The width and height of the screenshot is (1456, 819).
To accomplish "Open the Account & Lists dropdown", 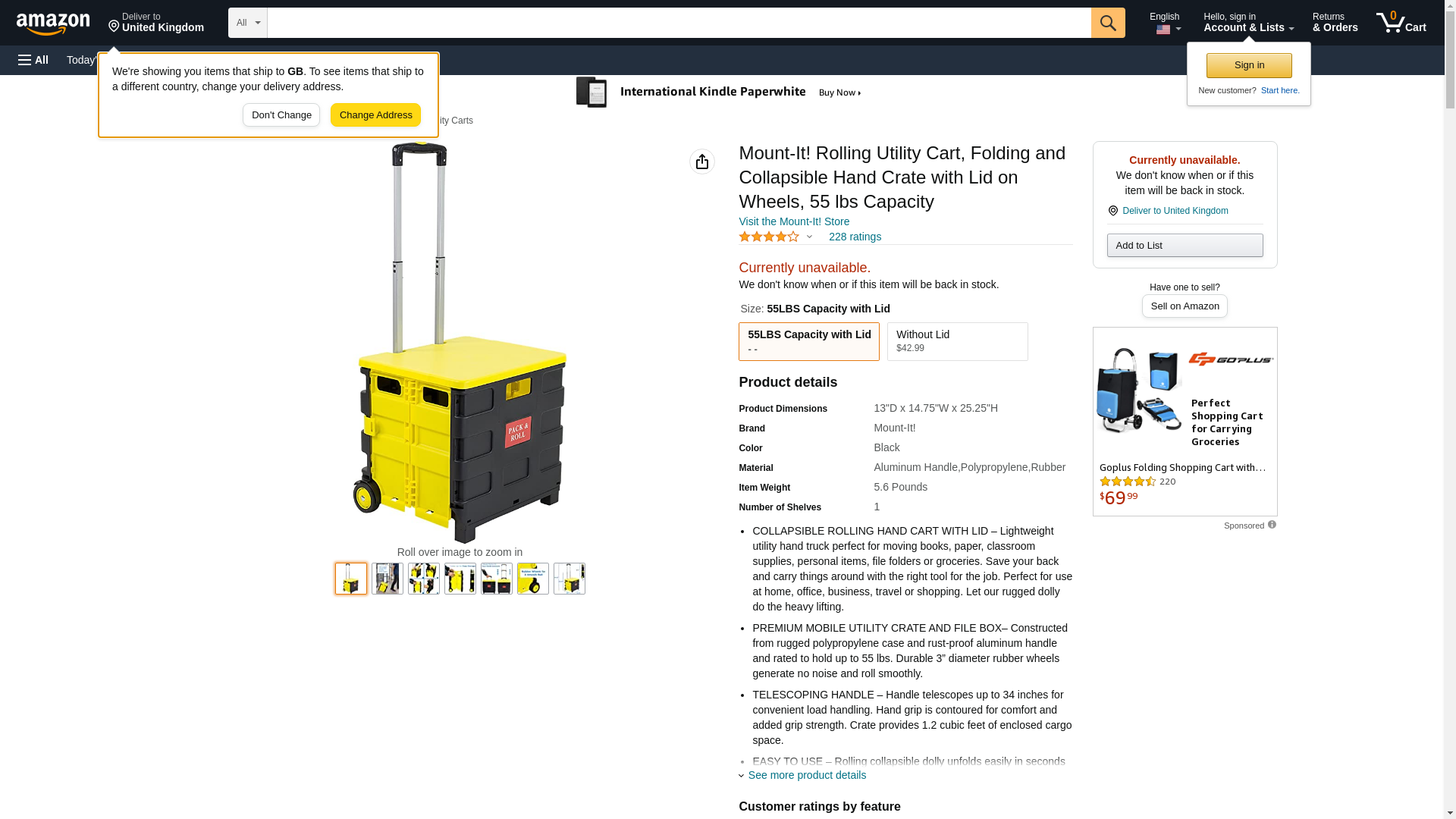I will (x=1248, y=23).
